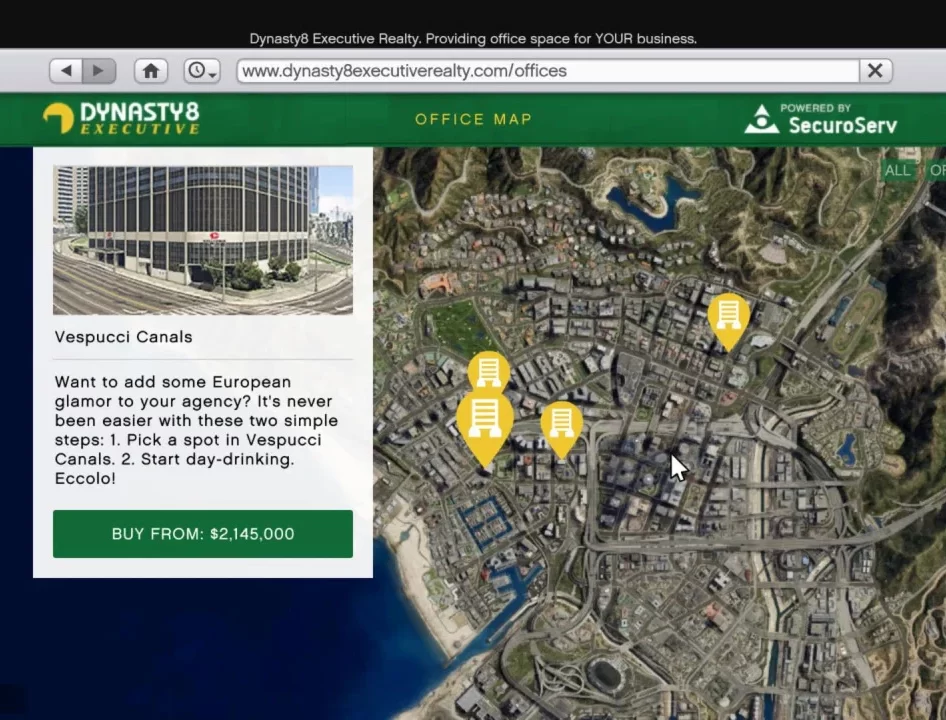Image resolution: width=946 pixels, height=720 pixels.
Task: Click the OFFICE MAP page heading
Action: 474,119
